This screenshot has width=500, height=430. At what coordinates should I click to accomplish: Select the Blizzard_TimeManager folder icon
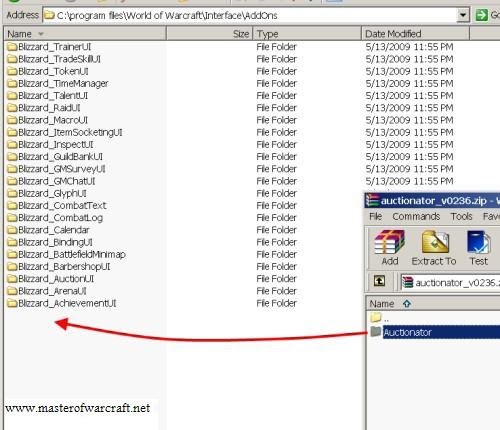tap(12, 83)
